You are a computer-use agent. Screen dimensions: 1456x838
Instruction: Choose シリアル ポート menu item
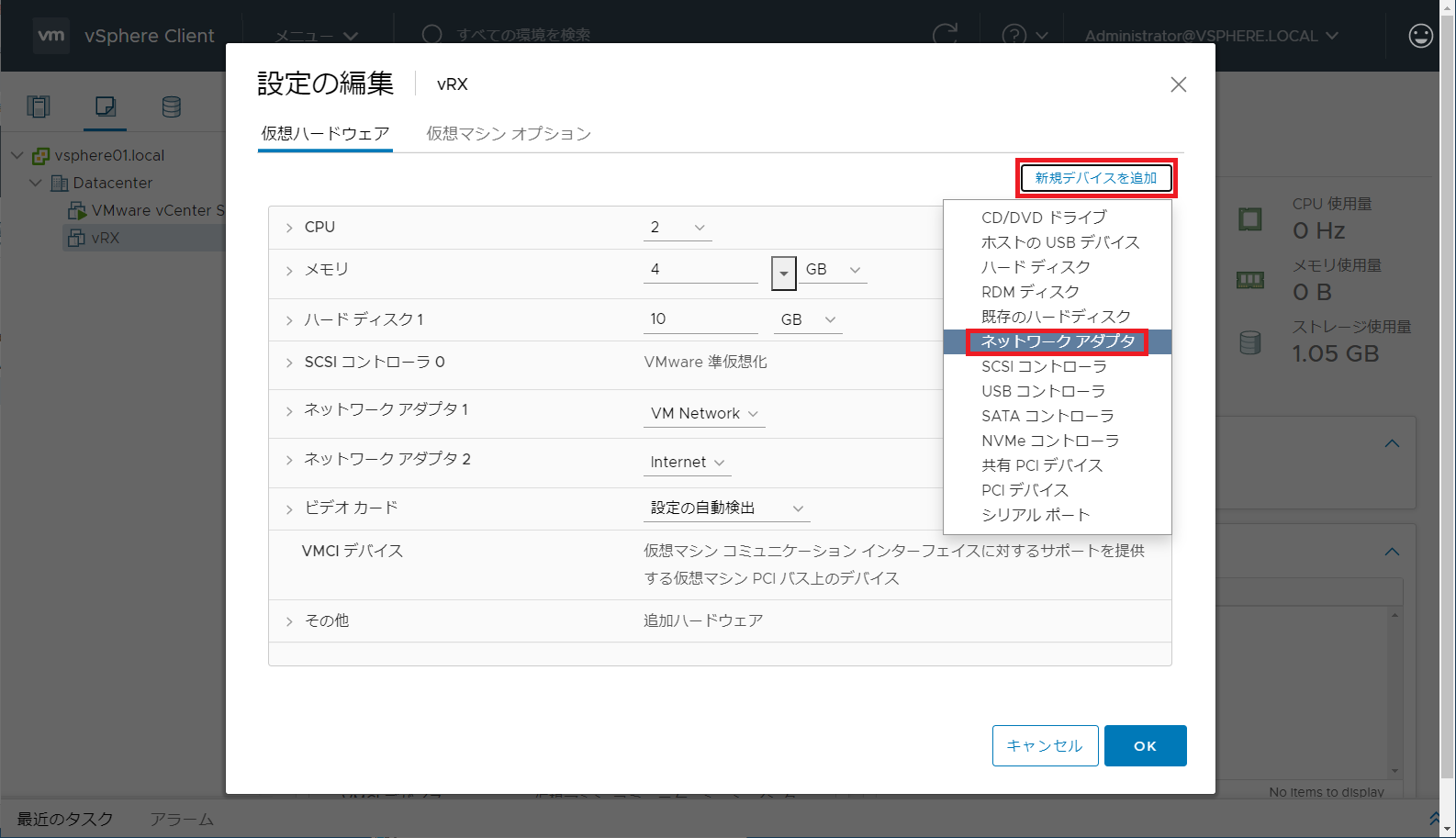click(1058, 515)
